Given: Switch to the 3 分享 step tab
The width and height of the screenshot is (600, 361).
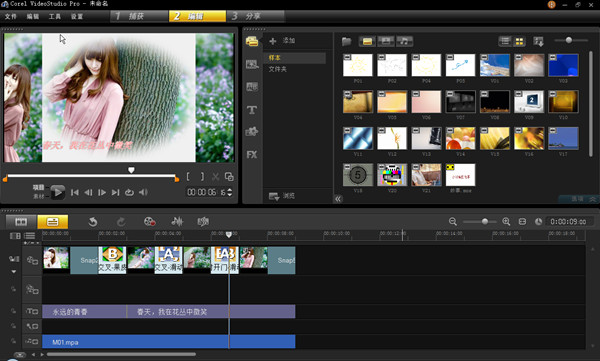Looking at the screenshot, I should tap(256, 16).
